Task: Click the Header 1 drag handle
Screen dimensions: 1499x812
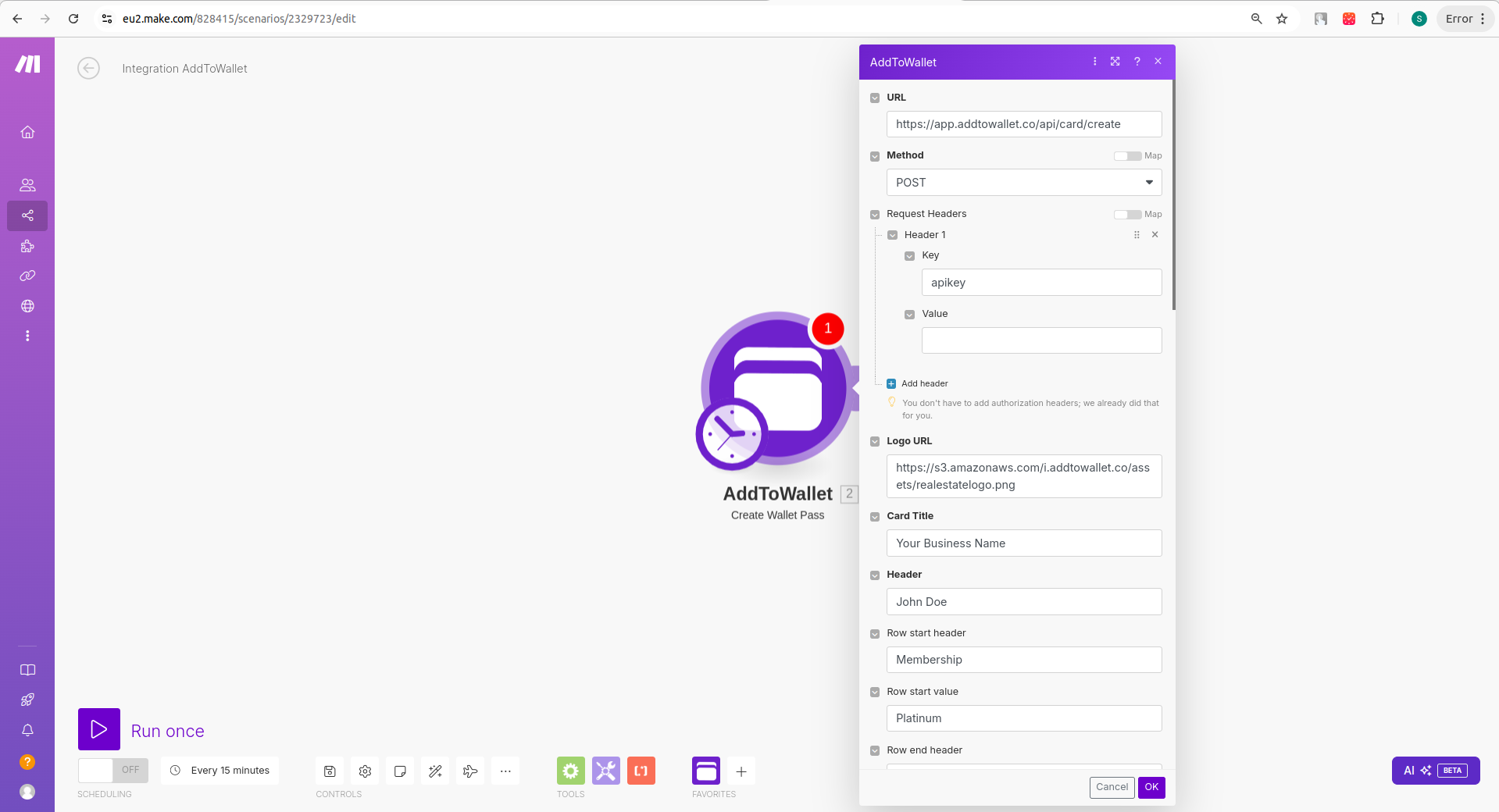Action: pyautogui.click(x=1137, y=235)
